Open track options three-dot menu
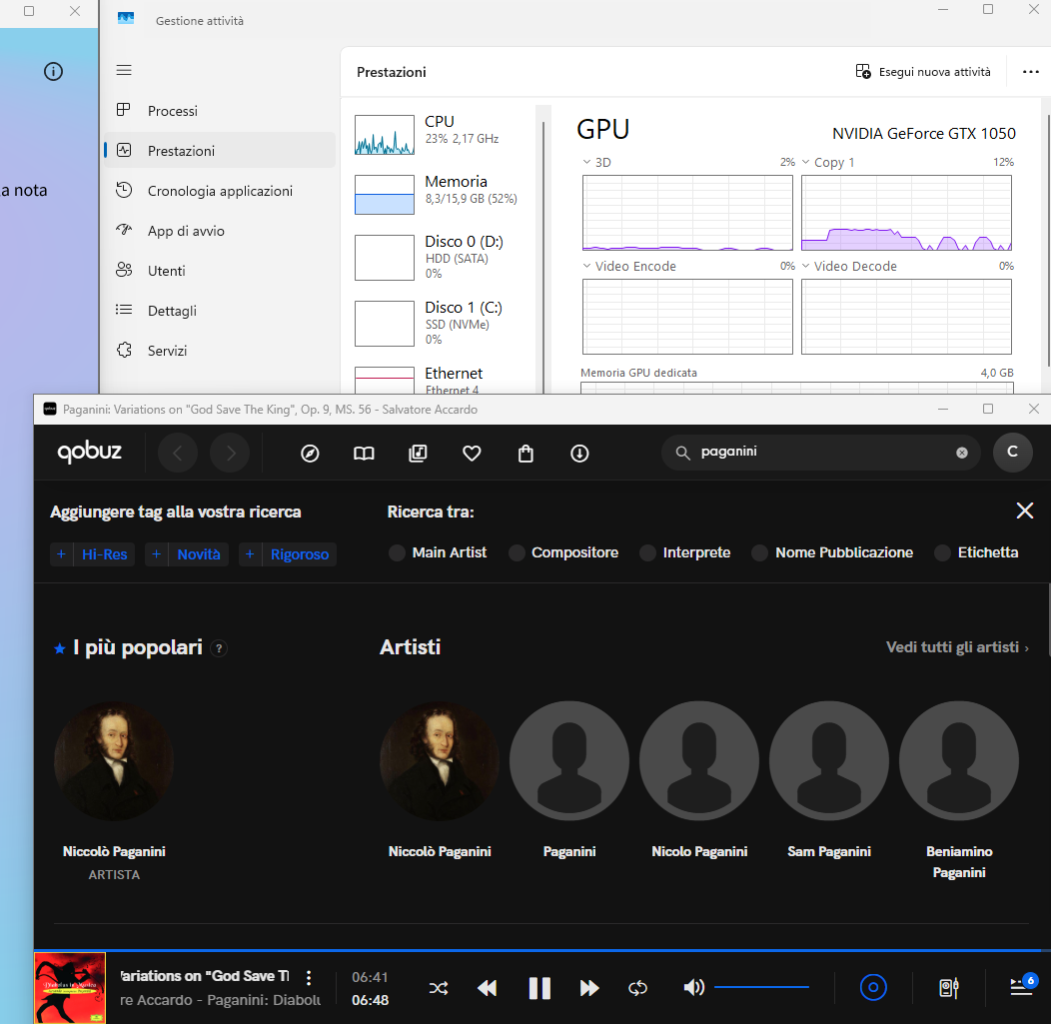Screen dimensions: 1051x1024 pos(309,978)
